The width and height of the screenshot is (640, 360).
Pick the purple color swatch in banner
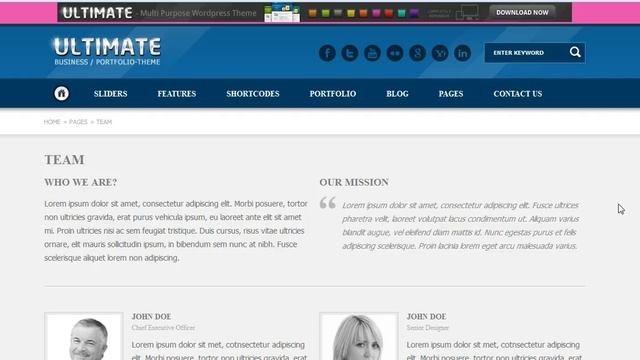(414, 13)
